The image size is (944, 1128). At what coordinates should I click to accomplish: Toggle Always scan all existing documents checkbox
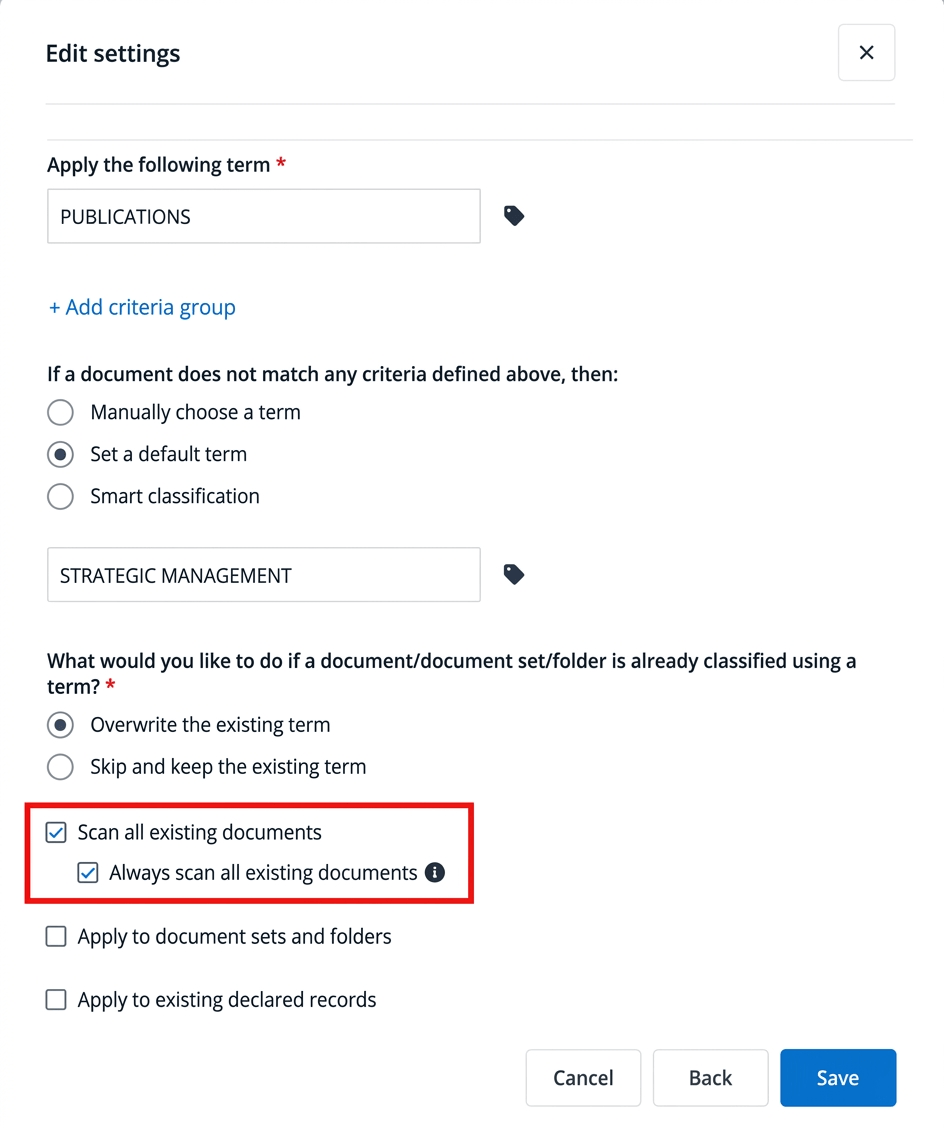pos(89,873)
